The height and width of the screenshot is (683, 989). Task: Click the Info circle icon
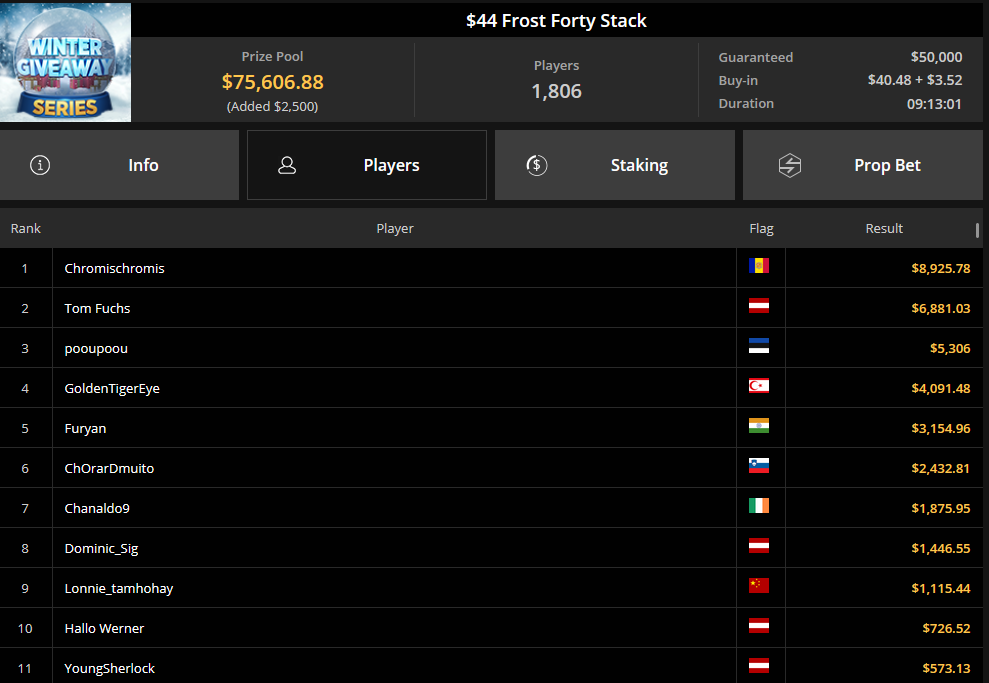[40, 165]
